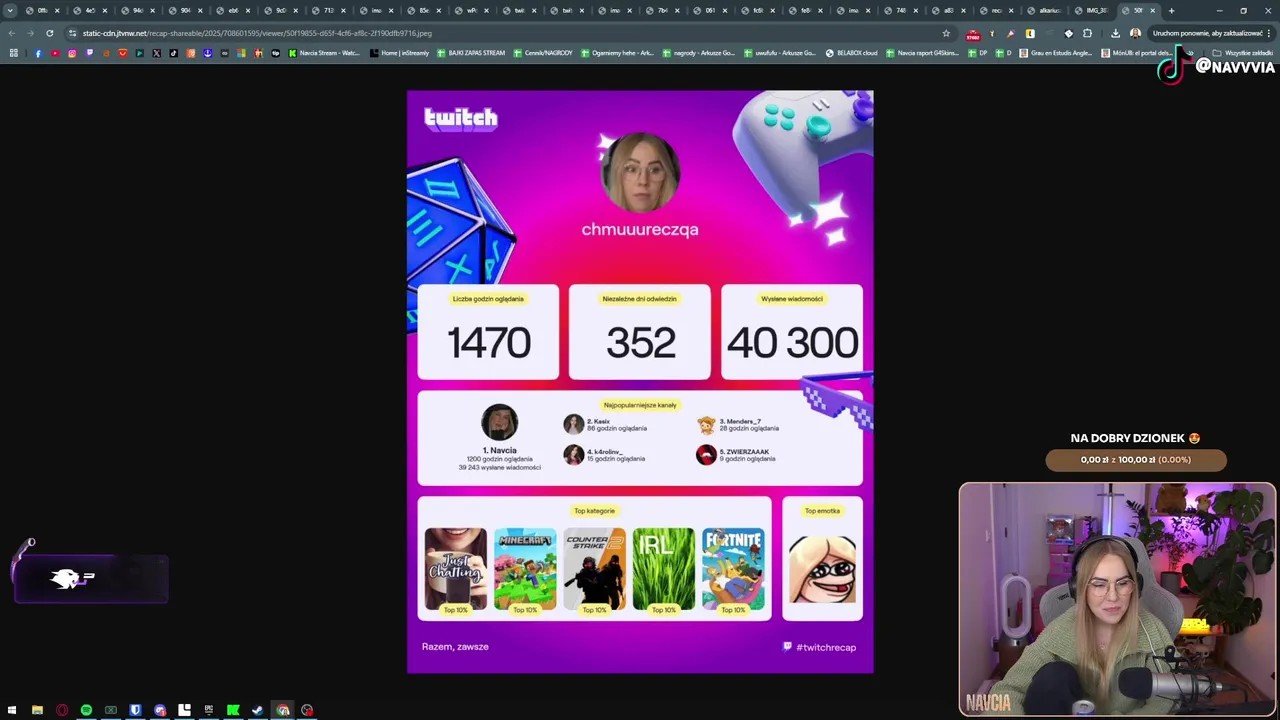Reload the current page

[x=49, y=33]
